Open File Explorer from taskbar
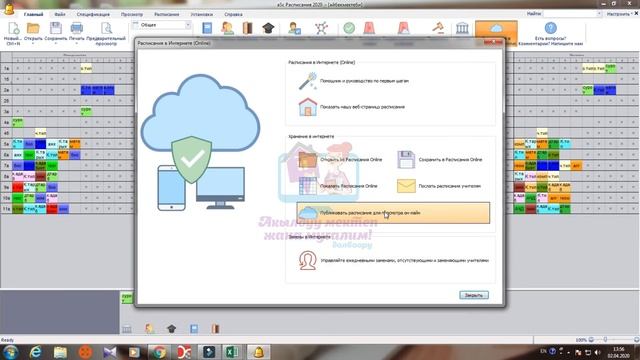Image resolution: width=640 pixels, height=360 pixels. tap(60, 352)
